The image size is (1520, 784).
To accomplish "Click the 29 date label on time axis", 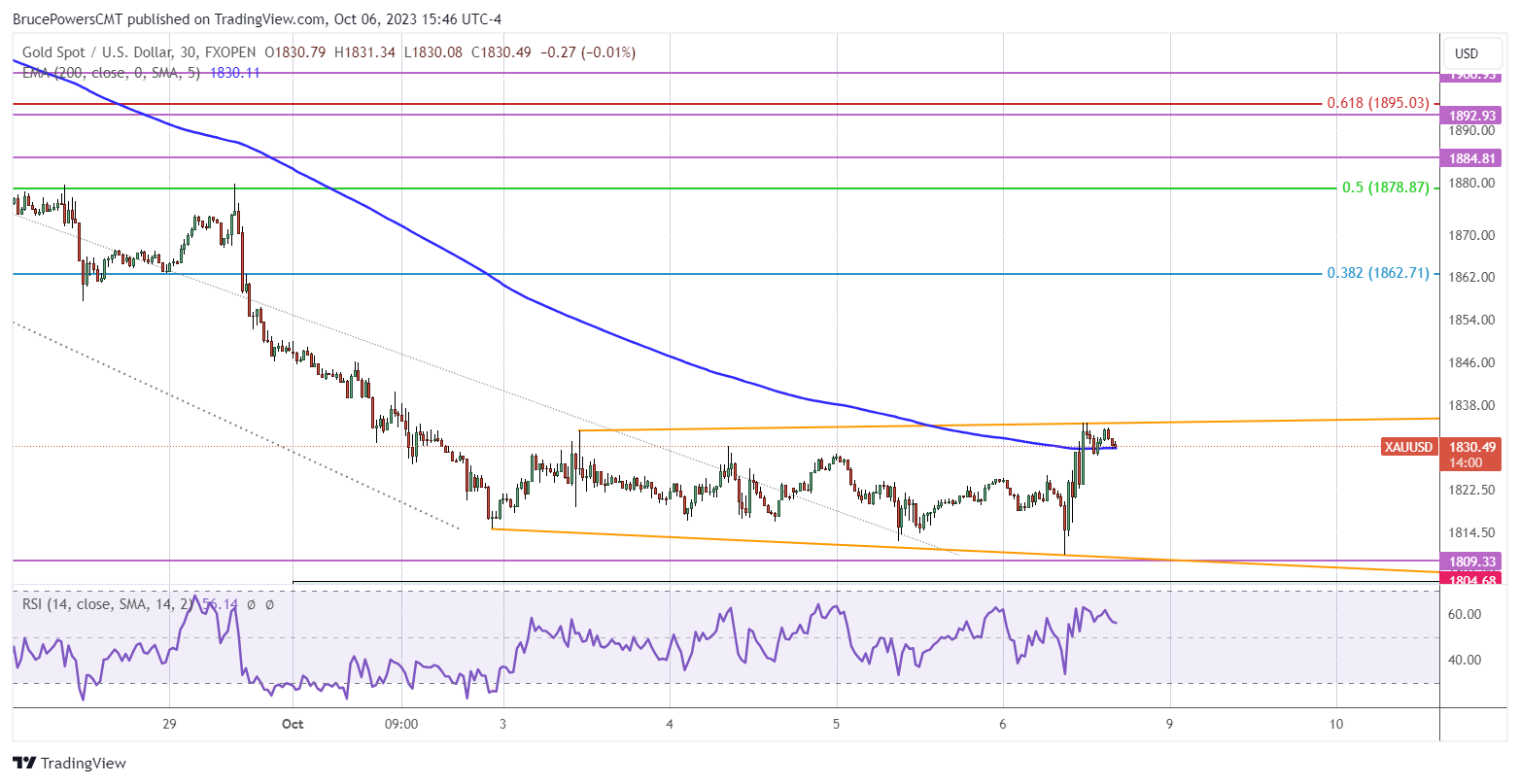I will click(169, 724).
